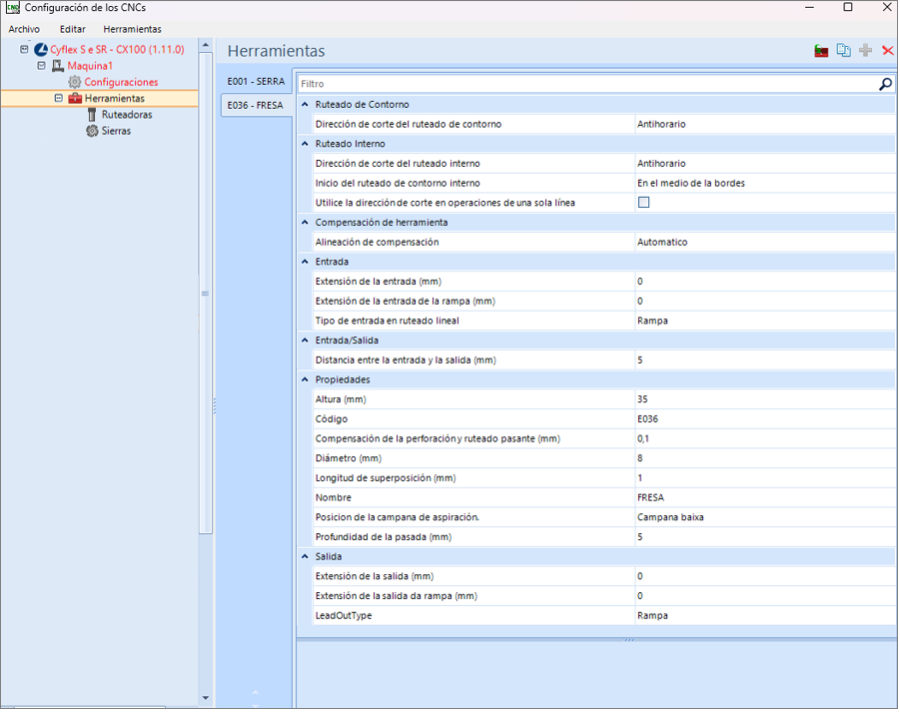Open the Archivo menu
Image resolution: width=900 pixels, height=715 pixels.
point(24,29)
